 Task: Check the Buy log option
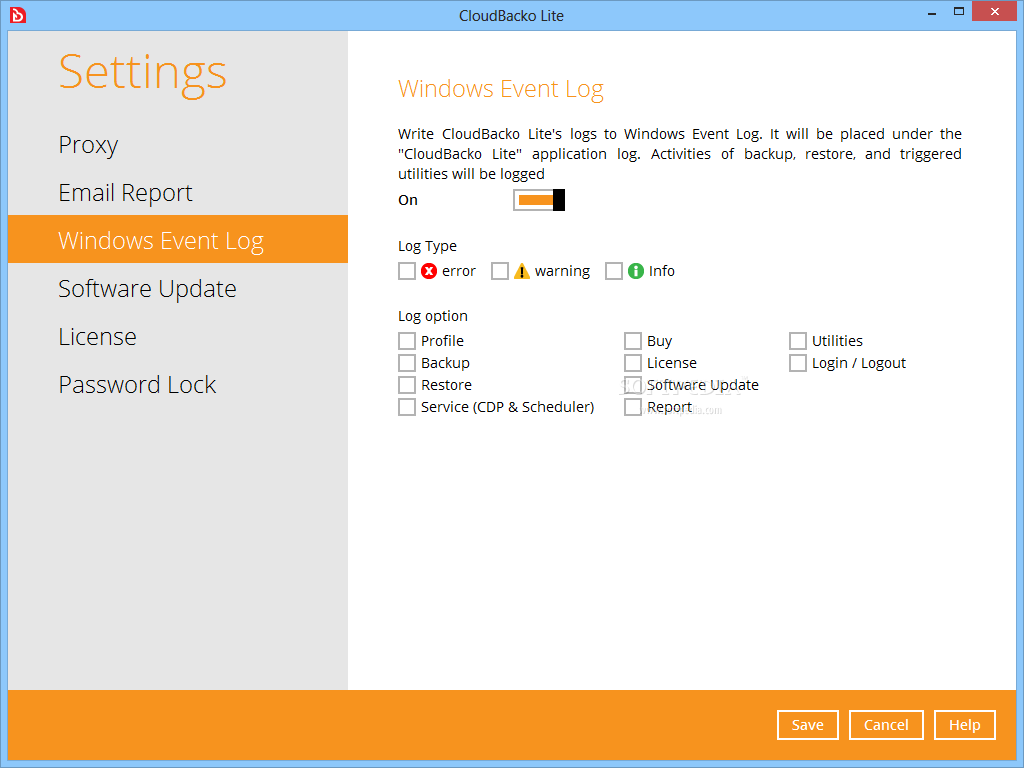[x=633, y=341]
